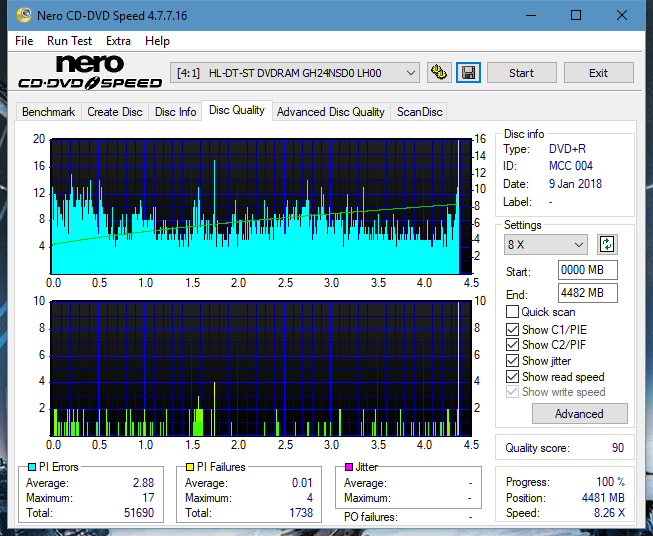653x536 pixels.
Task: Switch to the Disc Info tab
Action: click(175, 112)
